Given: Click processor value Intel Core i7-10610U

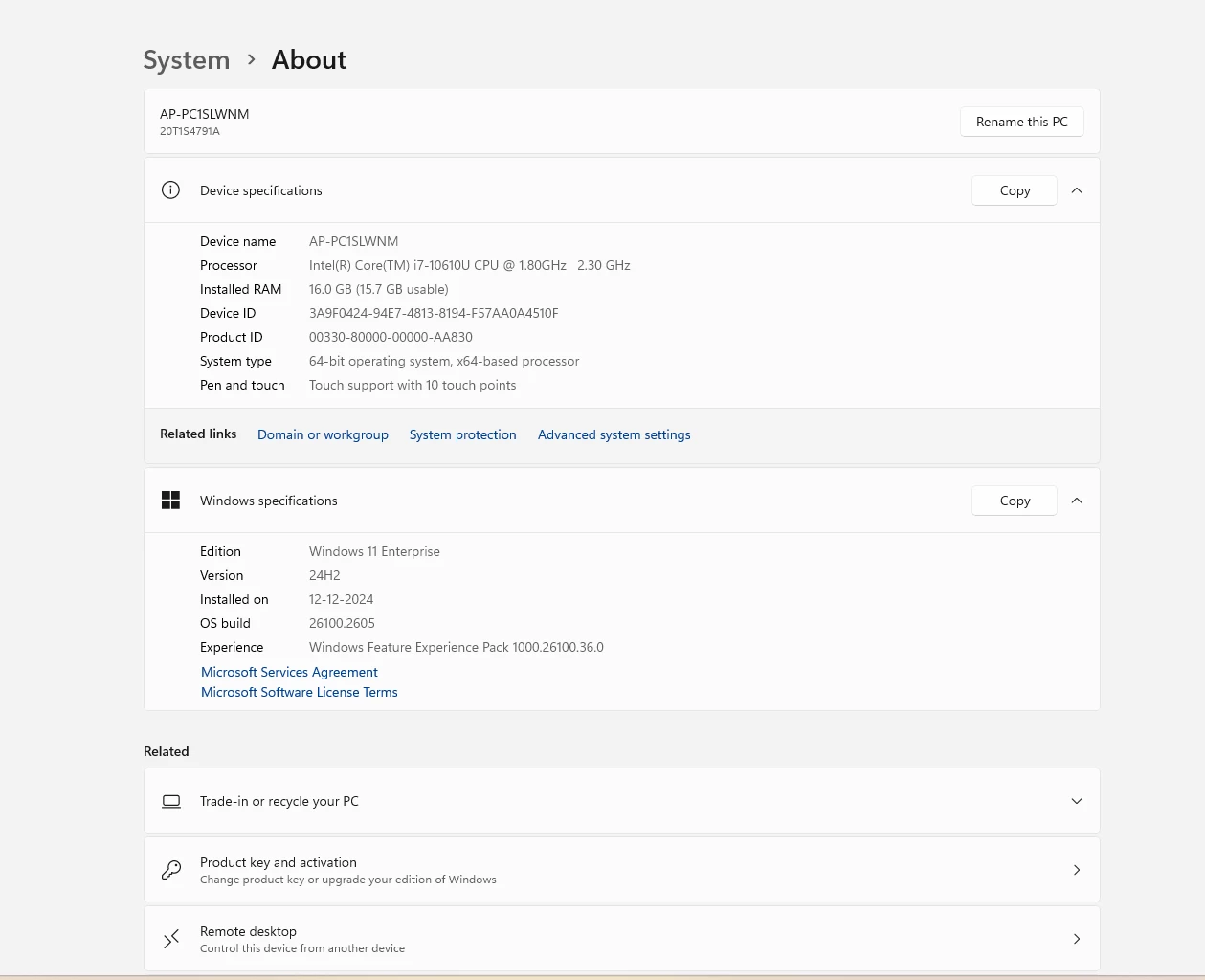Looking at the screenshot, I should (x=470, y=265).
